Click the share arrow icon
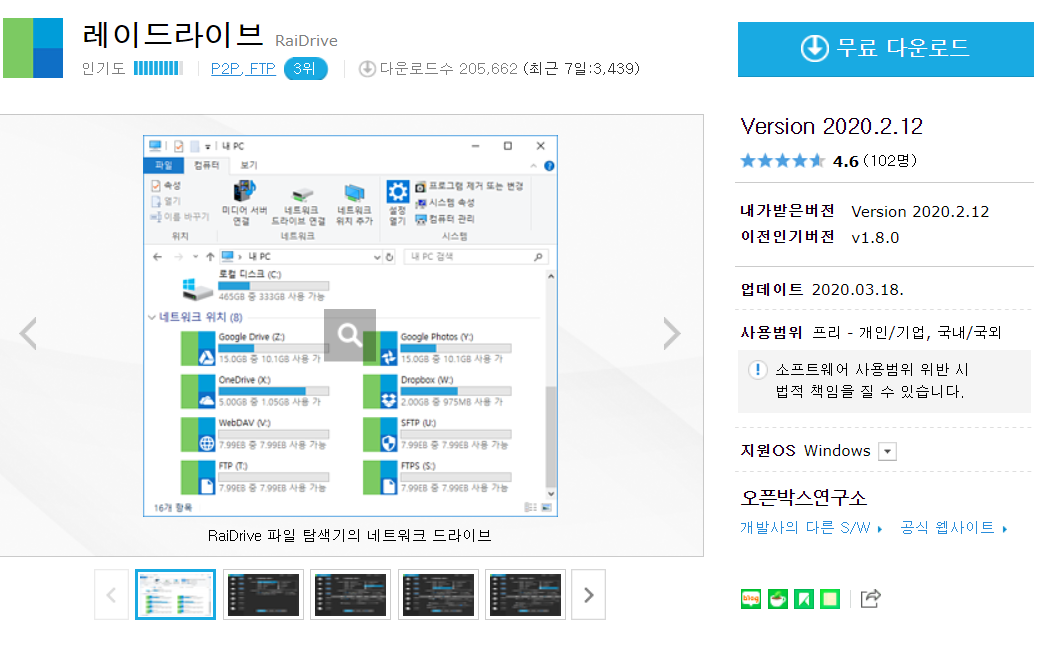Screen dimensions: 1046x660 click(871, 599)
